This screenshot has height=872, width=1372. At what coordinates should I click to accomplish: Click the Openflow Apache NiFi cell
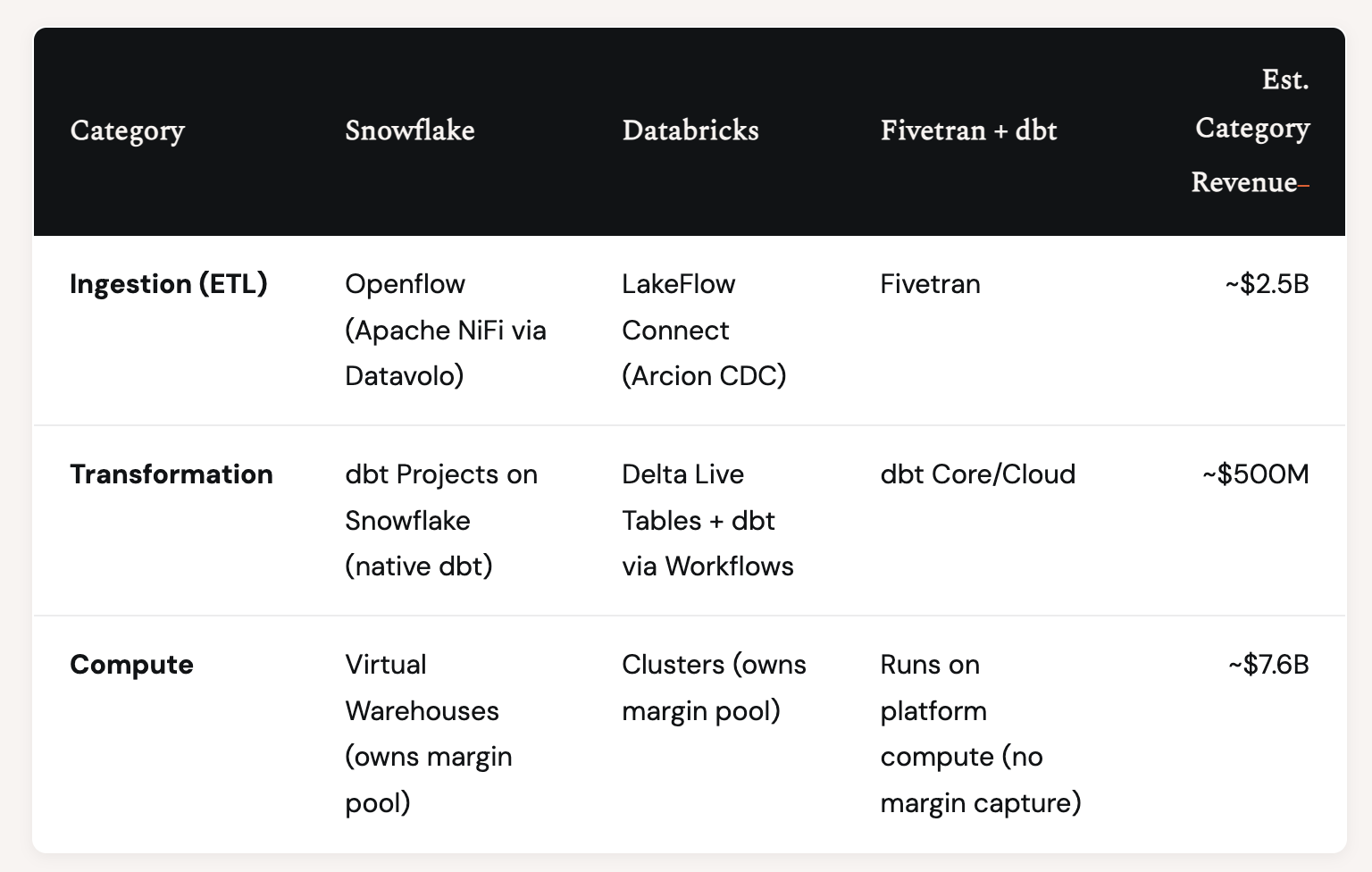[446, 330]
